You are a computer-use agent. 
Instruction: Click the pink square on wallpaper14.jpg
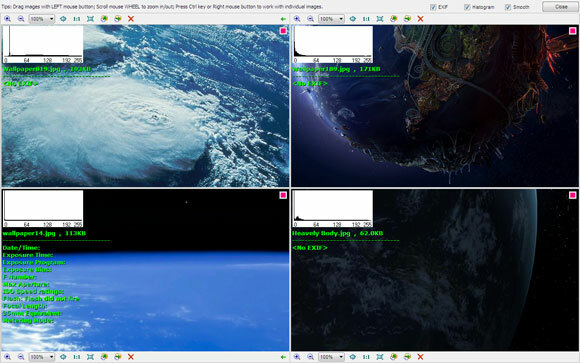(283, 195)
